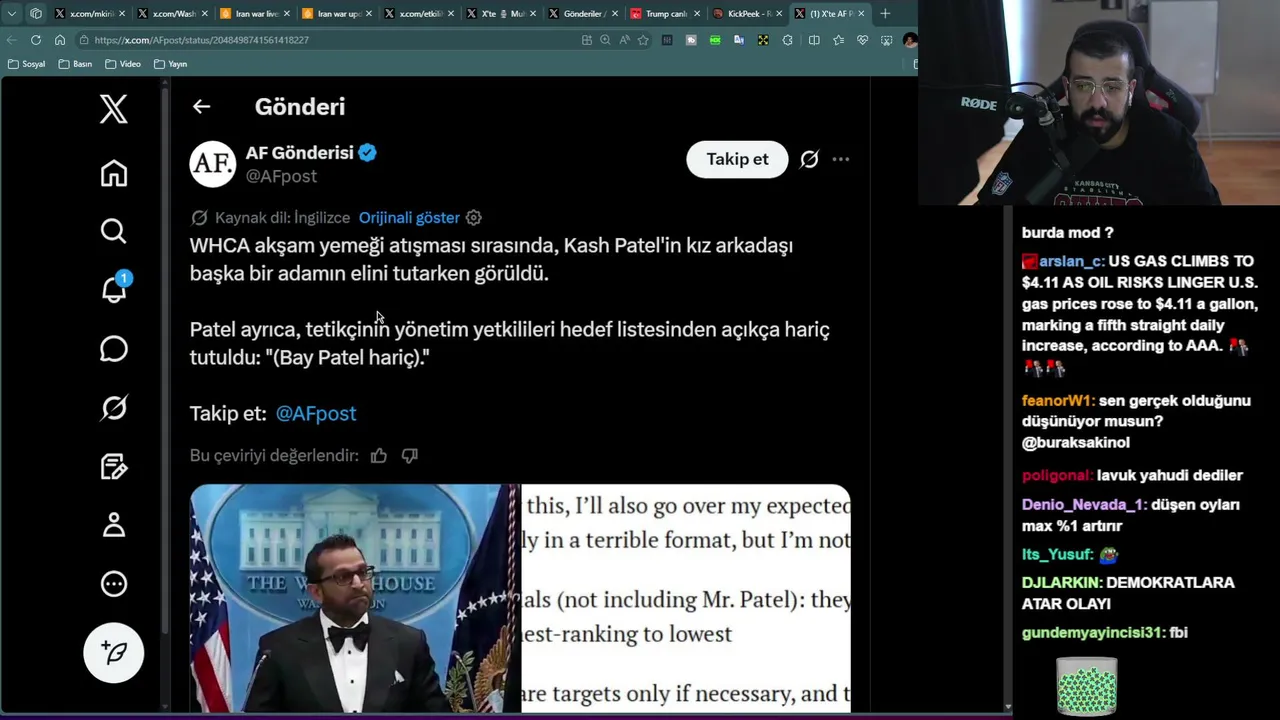Screen dimensions: 1280x720
Task: Click the @buraksakinol mention in chat
Action: pos(1076,443)
